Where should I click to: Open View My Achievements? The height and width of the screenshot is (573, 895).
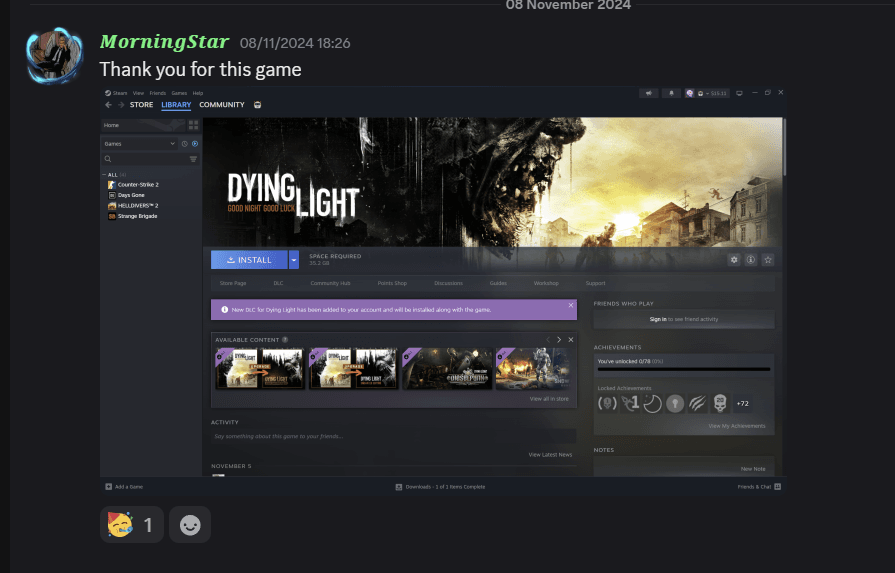[737, 426]
